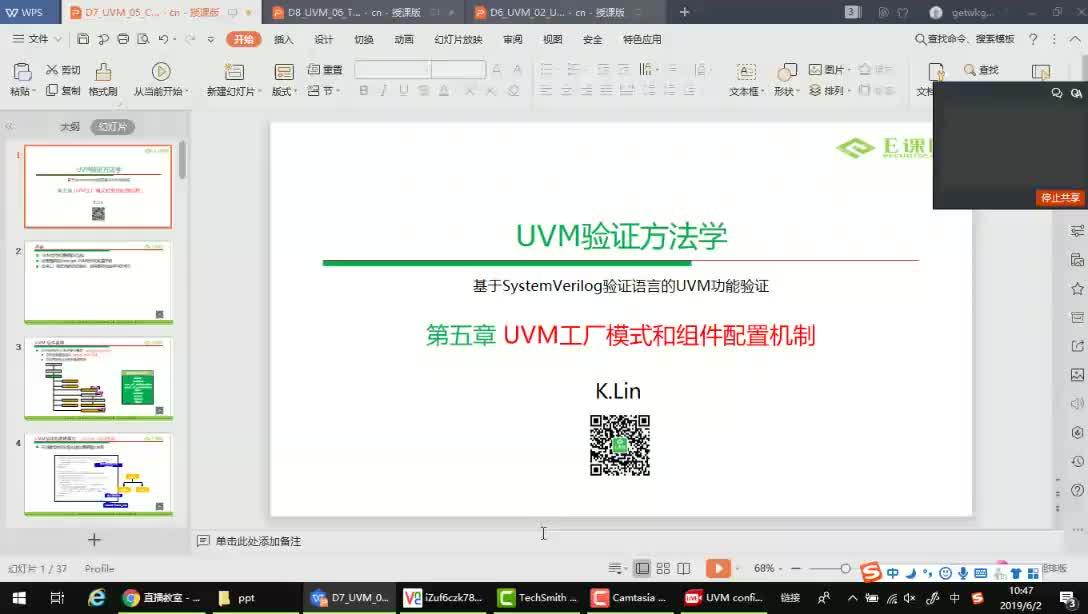
Task: Open the quick access toolbar customize arrow
Action: (210, 40)
